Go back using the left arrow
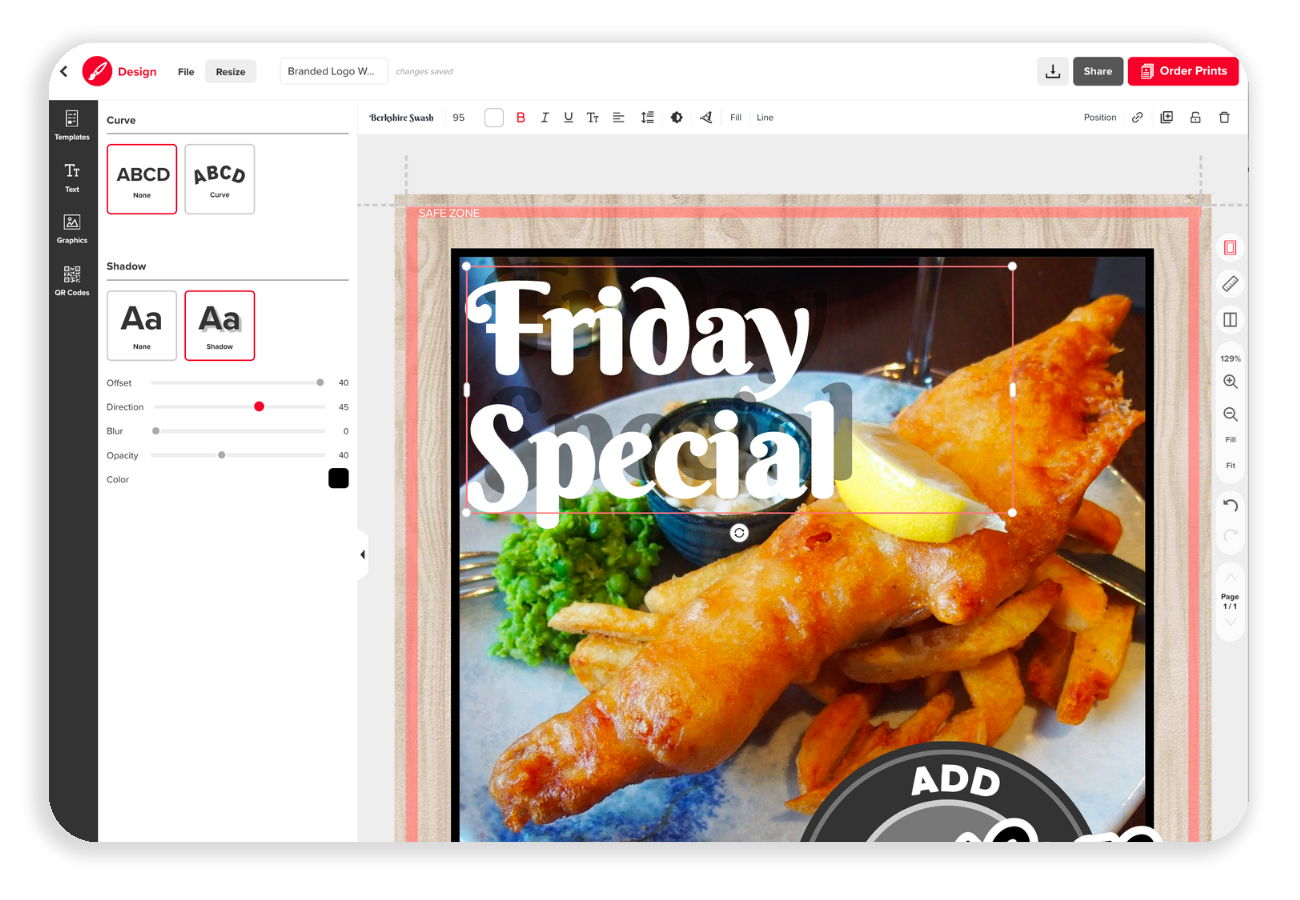 [64, 72]
